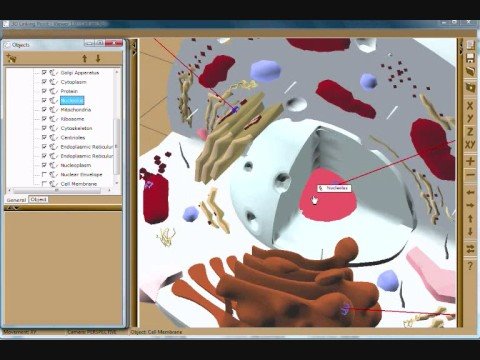Click the vertical scrollbar thumb of object tree

click(117, 147)
